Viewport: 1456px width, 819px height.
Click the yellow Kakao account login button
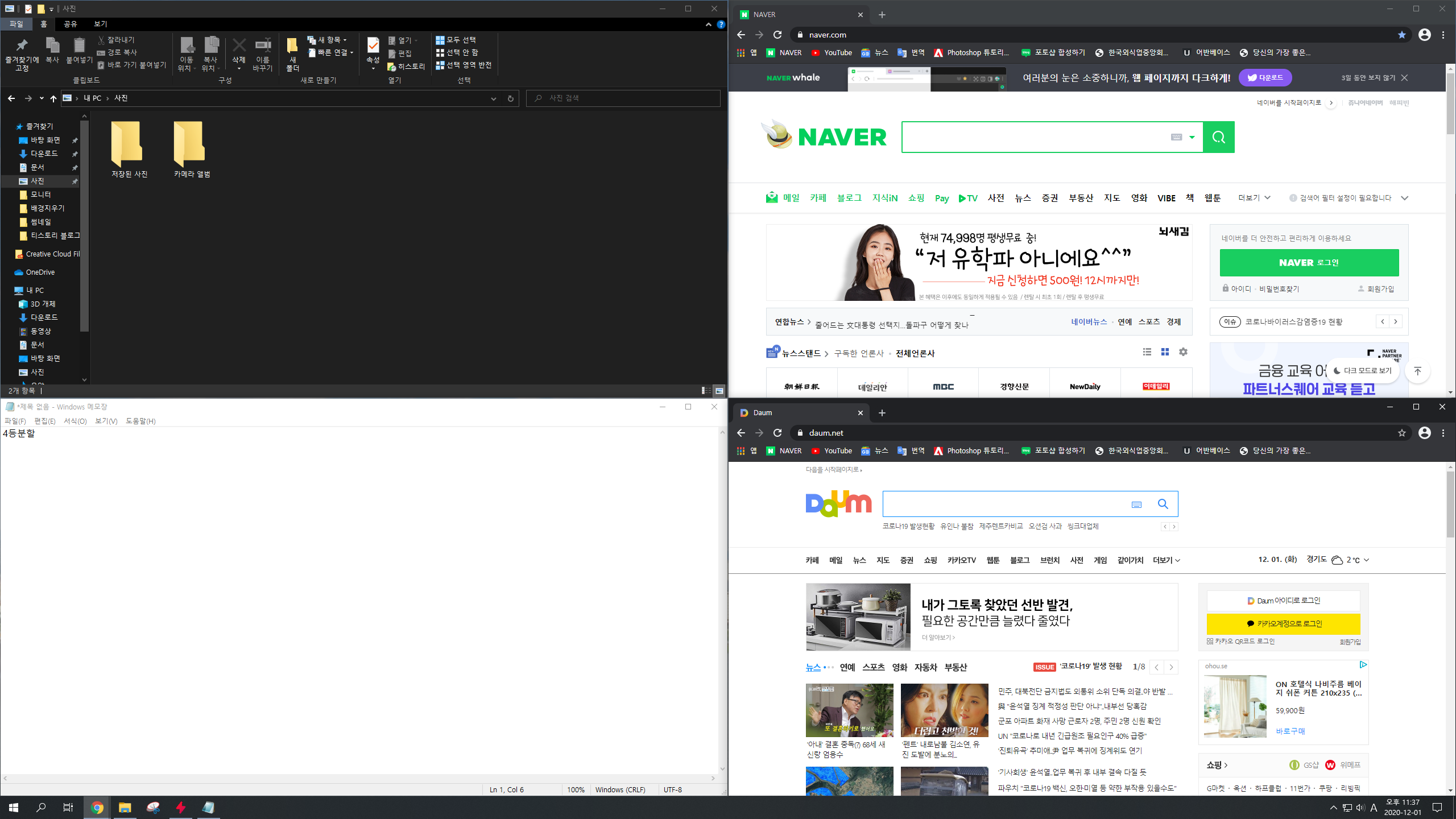(x=1283, y=623)
